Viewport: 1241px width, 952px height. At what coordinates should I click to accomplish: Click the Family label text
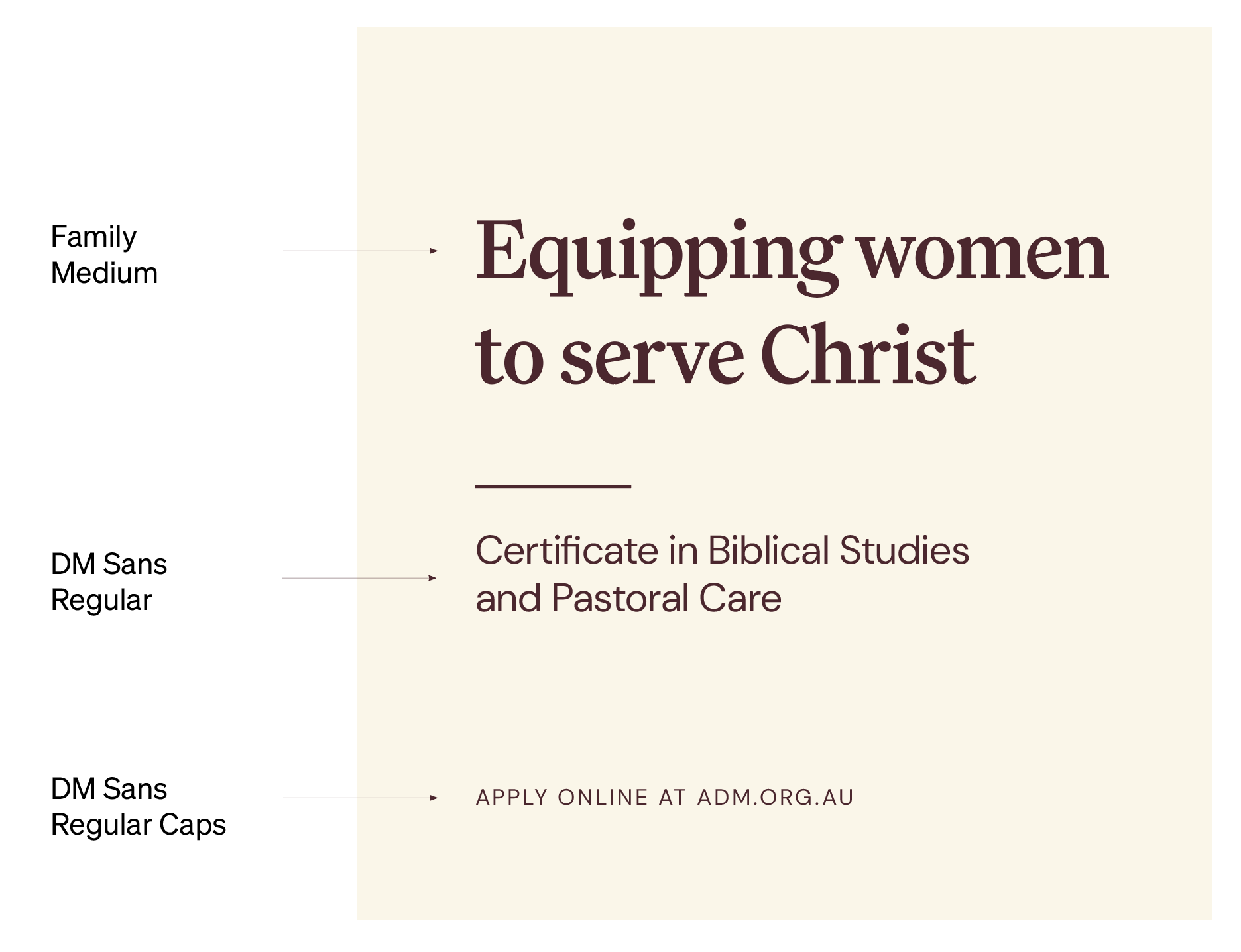tap(93, 237)
